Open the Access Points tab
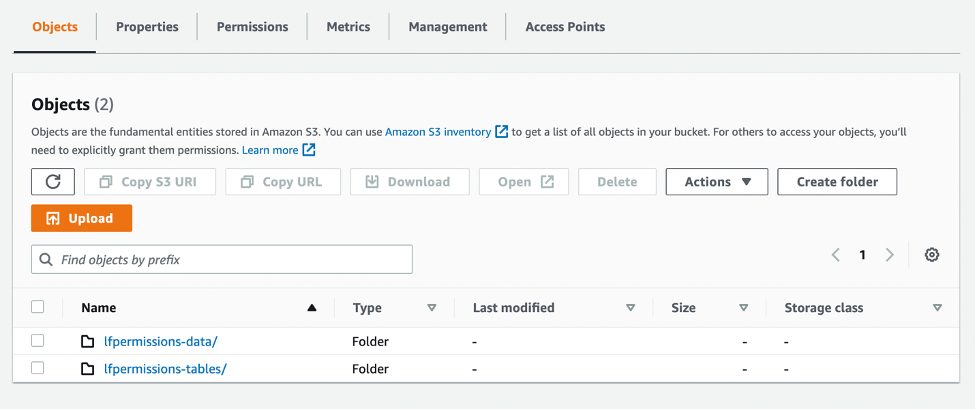The height and width of the screenshot is (410, 977). click(x=565, y=27)
